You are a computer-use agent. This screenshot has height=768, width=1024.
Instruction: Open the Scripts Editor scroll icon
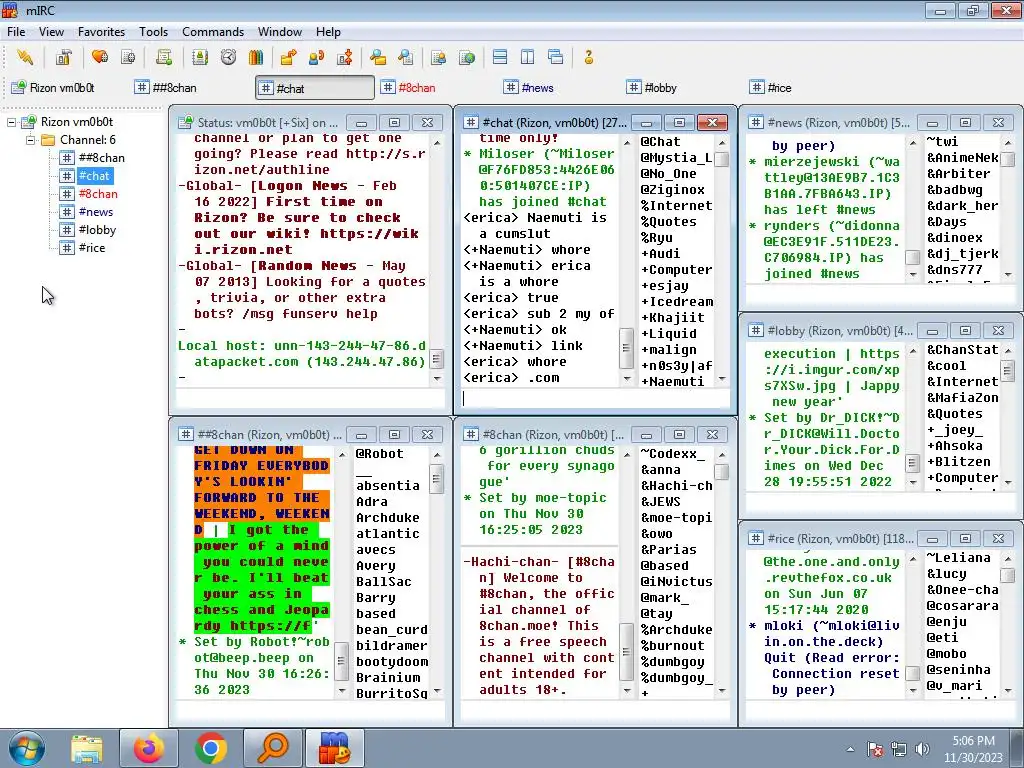pos(164,57)
